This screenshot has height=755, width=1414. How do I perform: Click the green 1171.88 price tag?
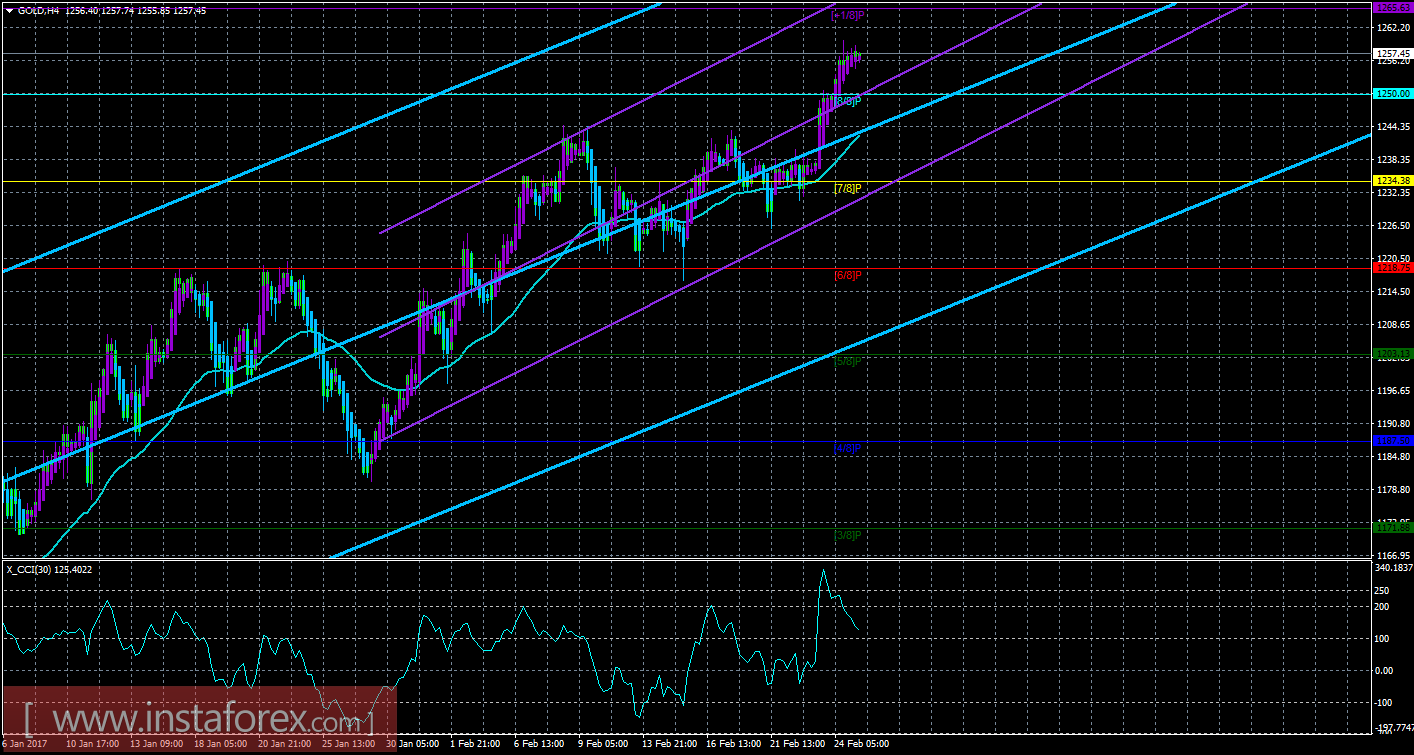click(x=1392, y=527)
